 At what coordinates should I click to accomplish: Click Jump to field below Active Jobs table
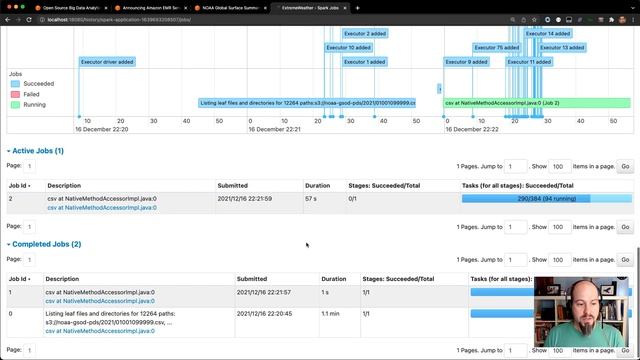515,227
